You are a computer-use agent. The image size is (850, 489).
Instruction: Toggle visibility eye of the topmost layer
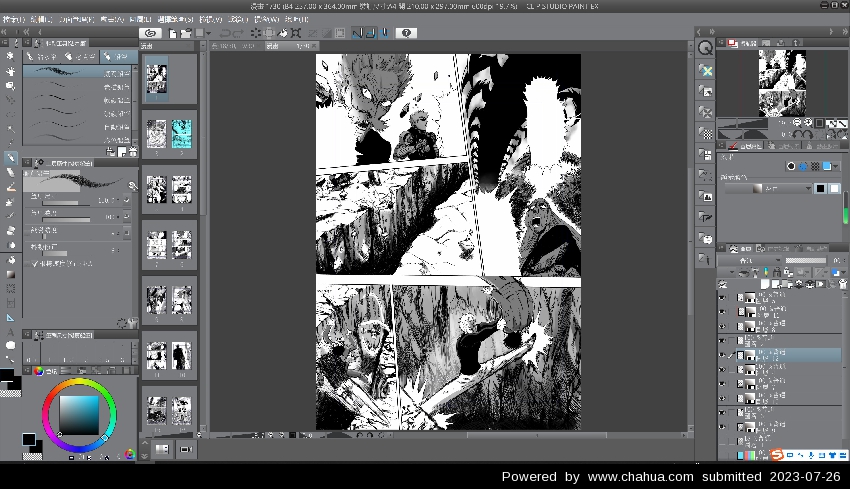(722, 298)
